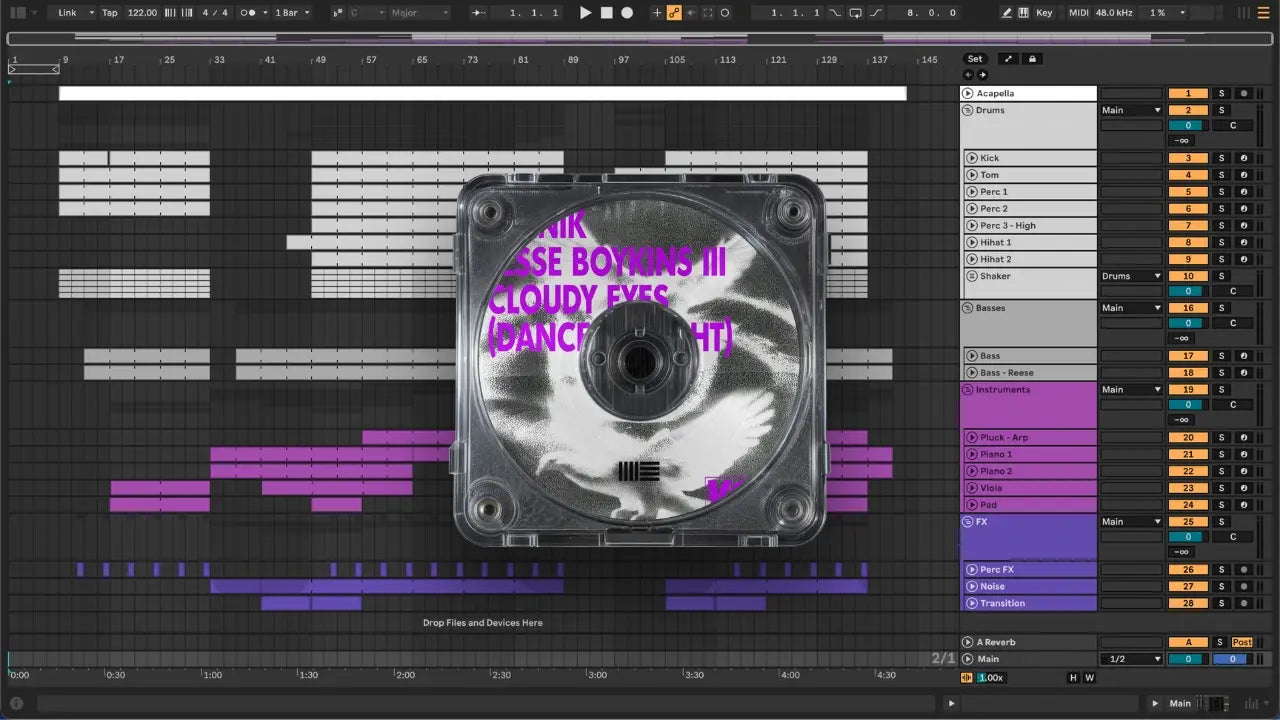
Task: Toggle the metronome in the control bar
Action: [x=250, y=13]
